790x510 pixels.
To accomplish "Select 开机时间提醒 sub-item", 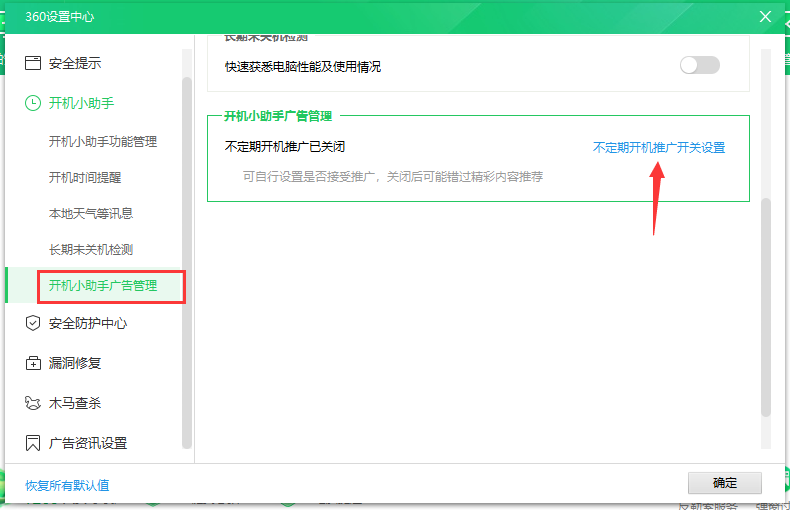I will 85,177.
